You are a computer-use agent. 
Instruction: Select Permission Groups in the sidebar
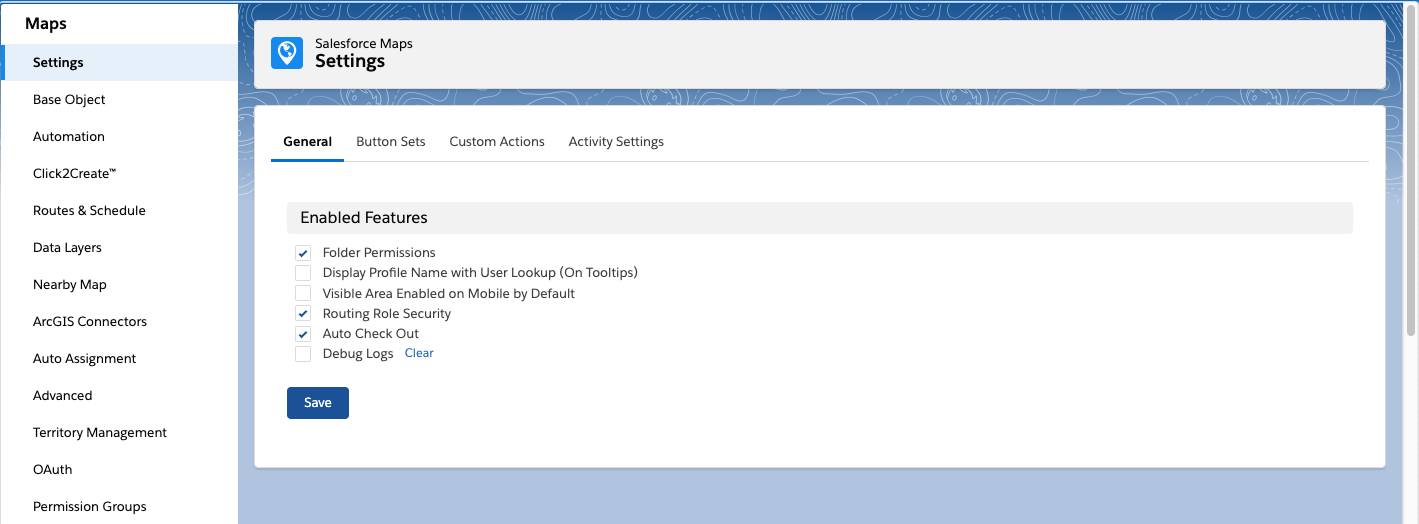coord(119,506)
